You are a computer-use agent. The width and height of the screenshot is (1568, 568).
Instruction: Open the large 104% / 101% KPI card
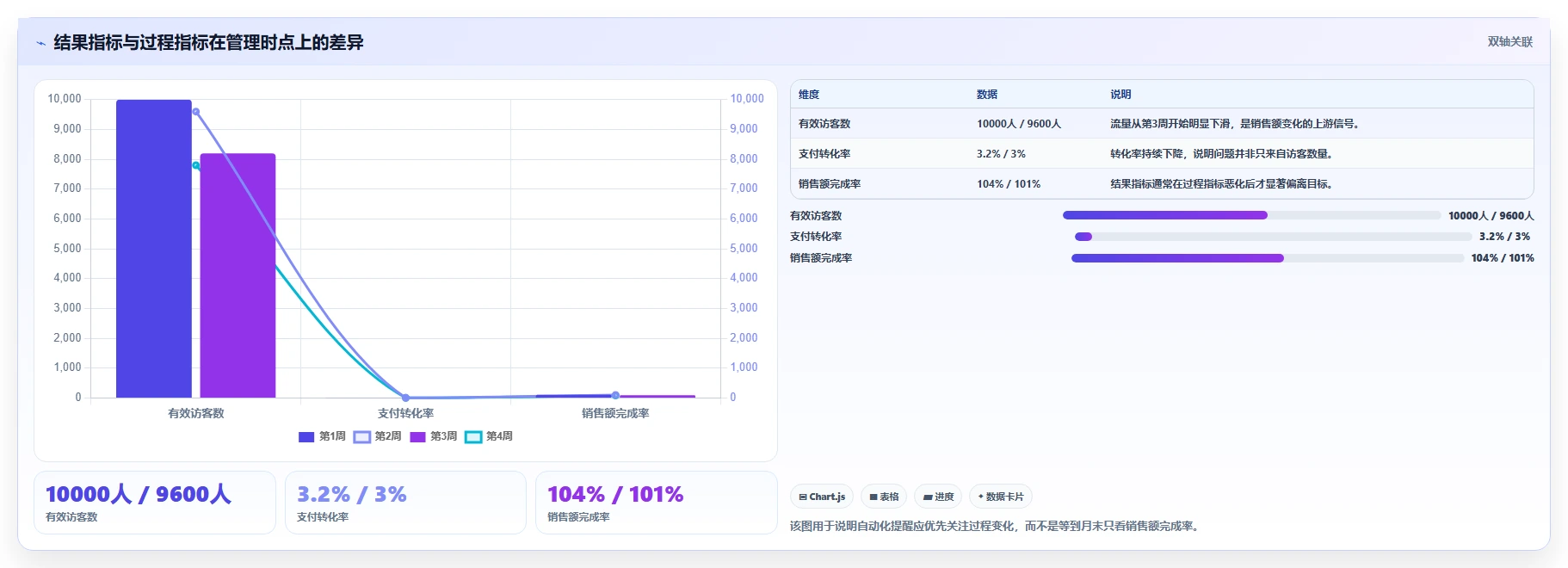point(656,503)
